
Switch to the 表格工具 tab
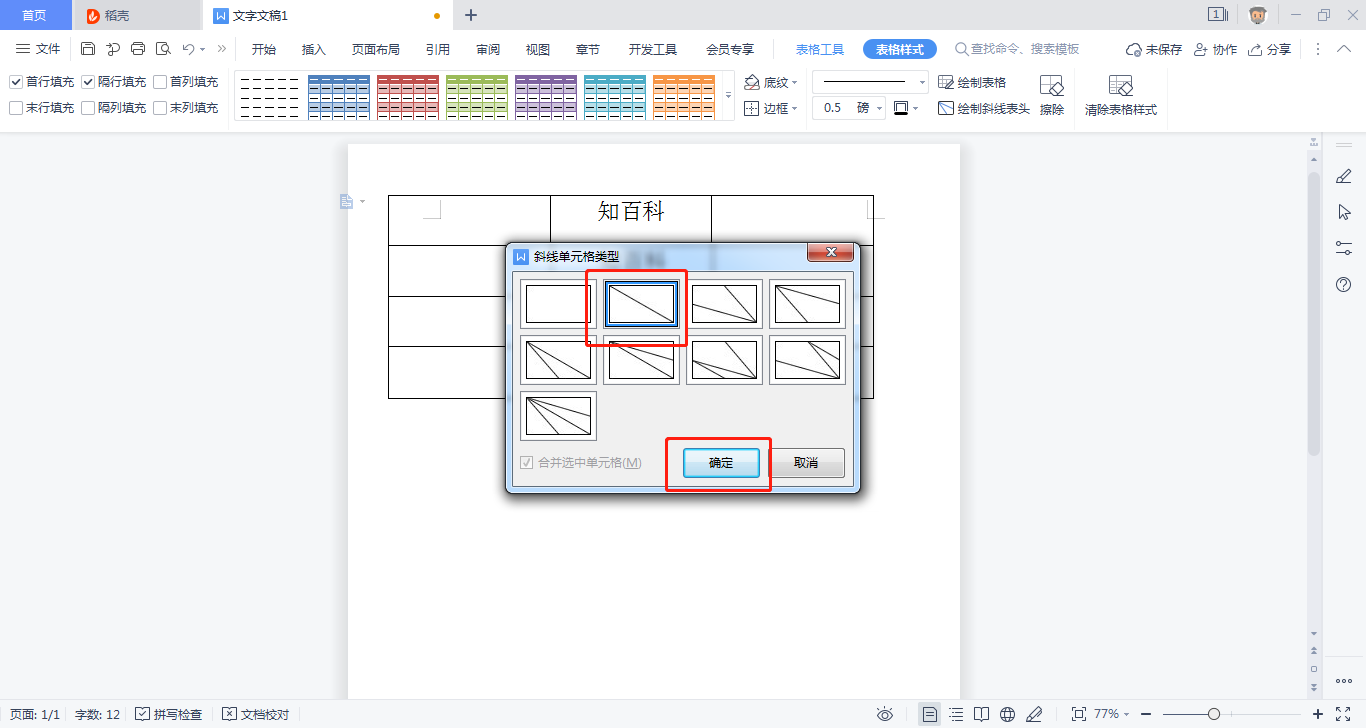point(820,49)
